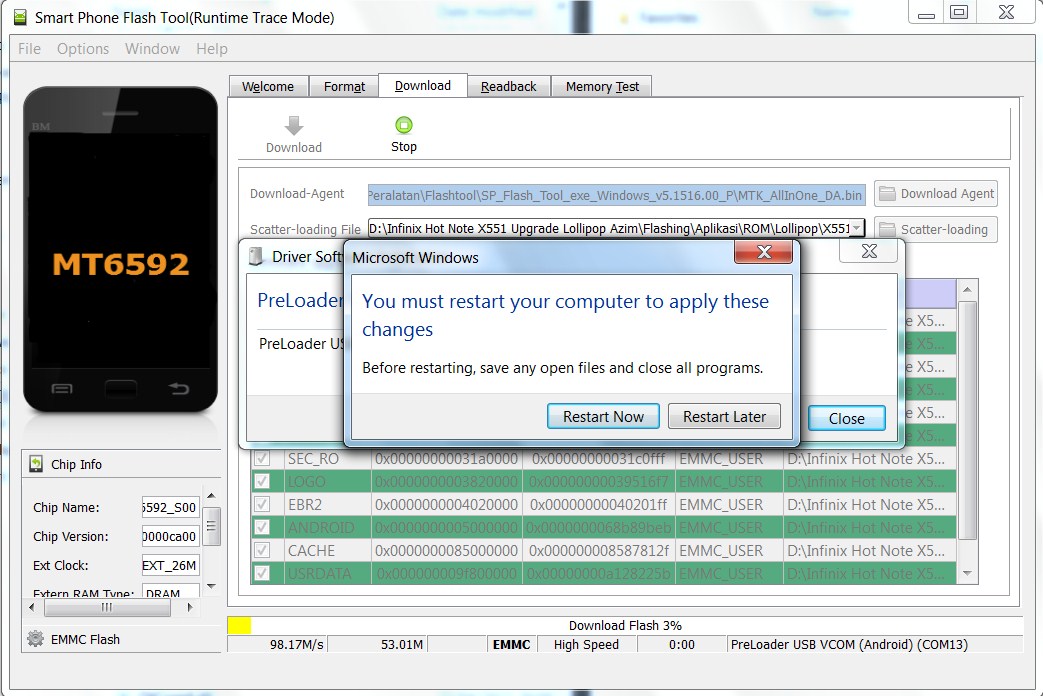Click Chip Info horizontal scroll left arrow

click(31, 607)
